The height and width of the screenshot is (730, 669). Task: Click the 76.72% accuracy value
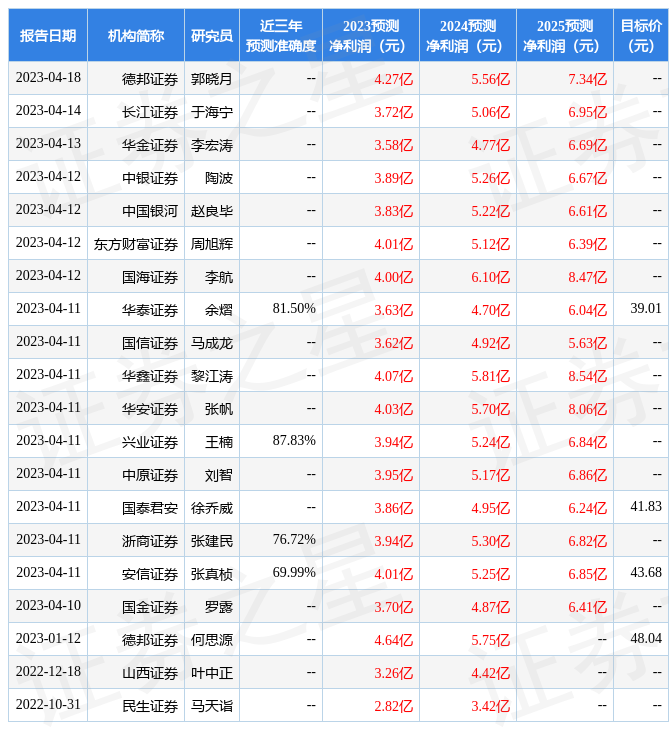(x=294, y=540)
